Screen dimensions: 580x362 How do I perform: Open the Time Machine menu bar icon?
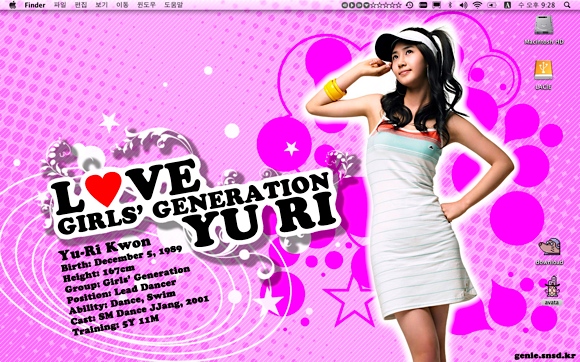click(x=409, y=5)
